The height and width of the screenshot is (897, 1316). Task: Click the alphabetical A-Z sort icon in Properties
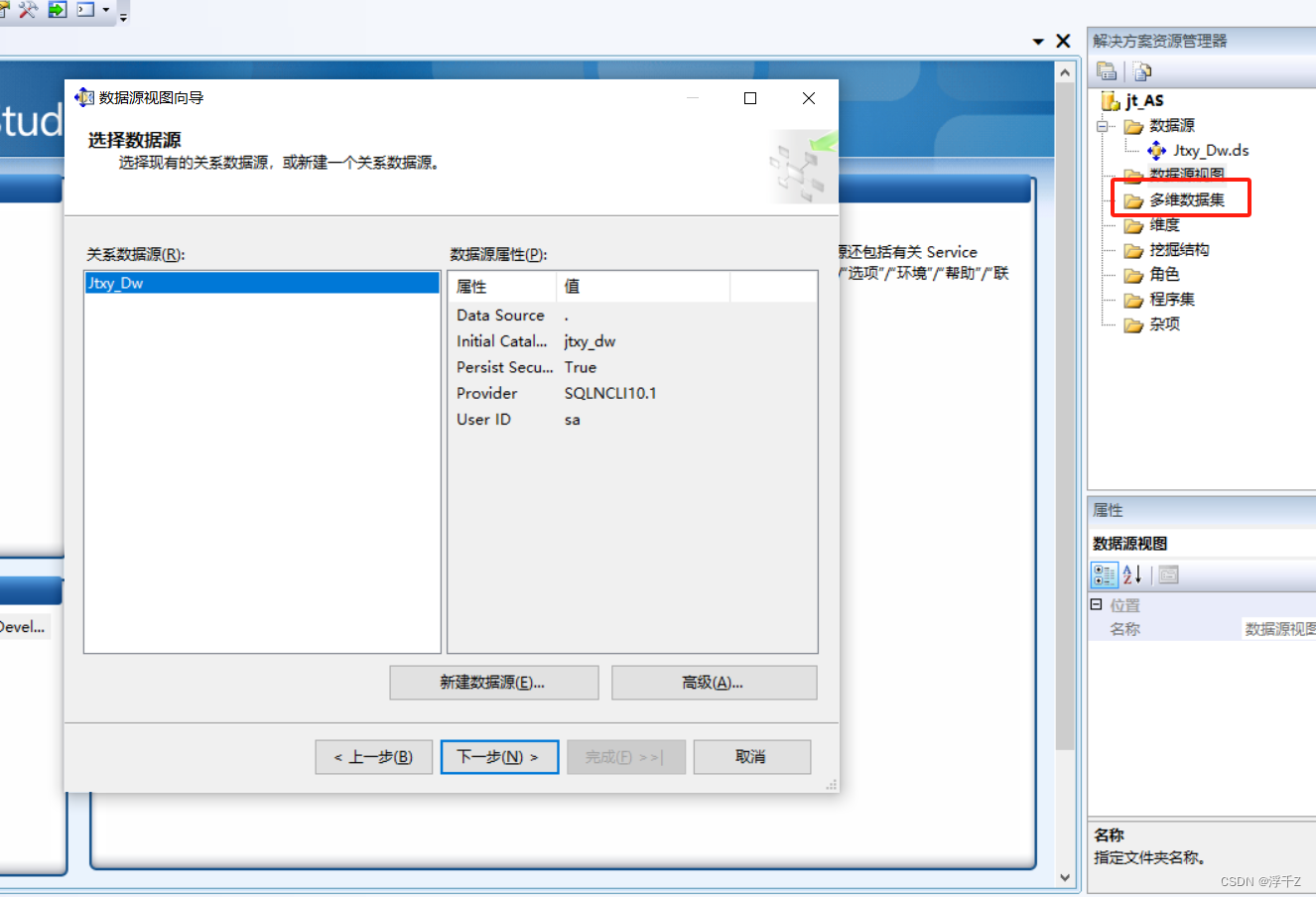[x=1132, y=575]
